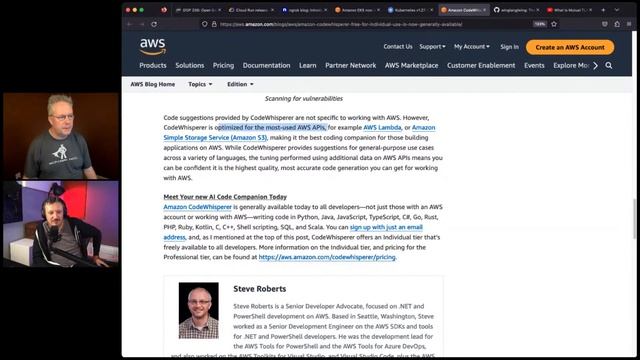Open the Documentation menu item
Viewport: 640px width, 360px height.
pos(267,65)
